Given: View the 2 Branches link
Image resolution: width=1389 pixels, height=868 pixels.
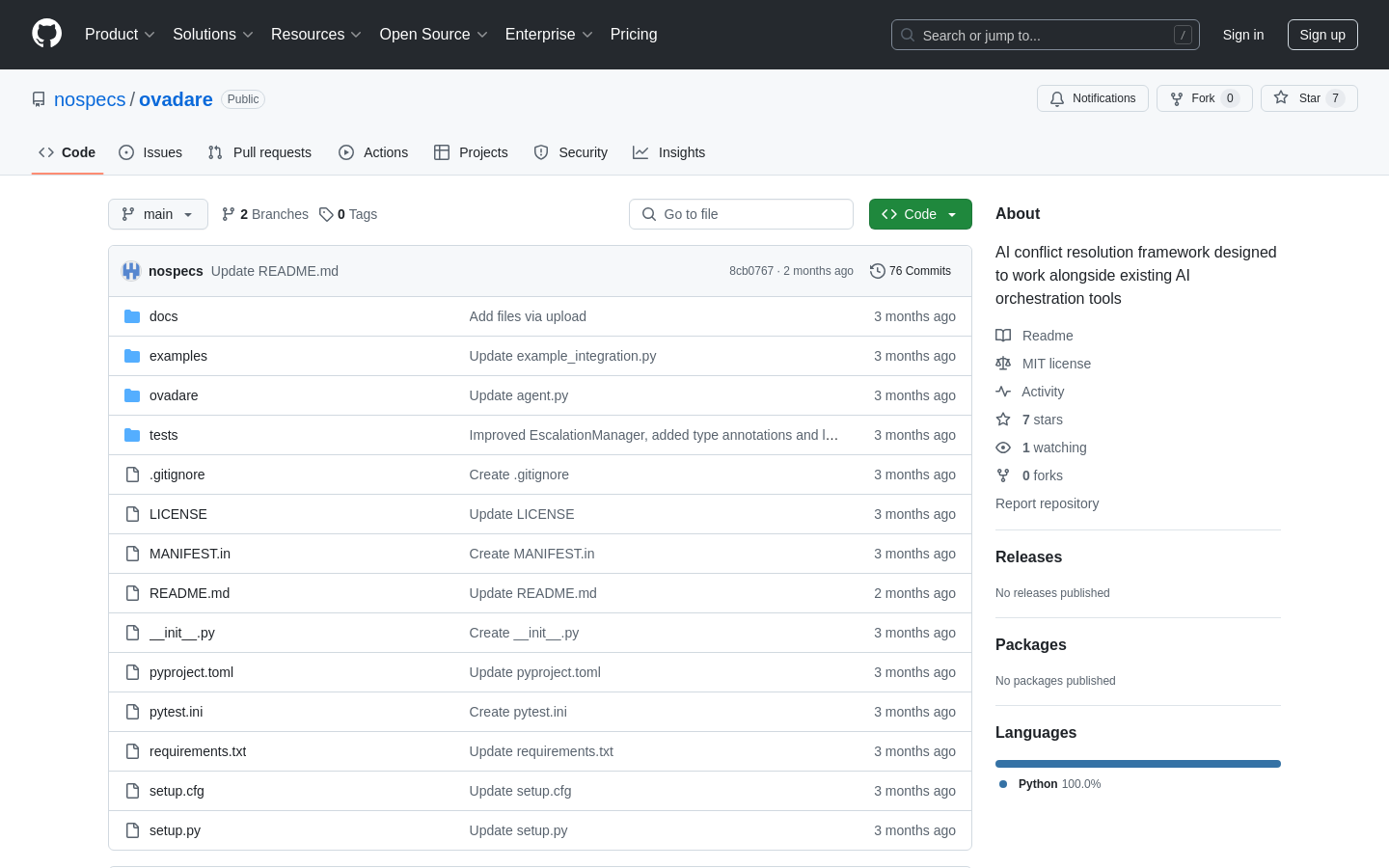Looking at the screenshot, I should click(x=265, y=214).
